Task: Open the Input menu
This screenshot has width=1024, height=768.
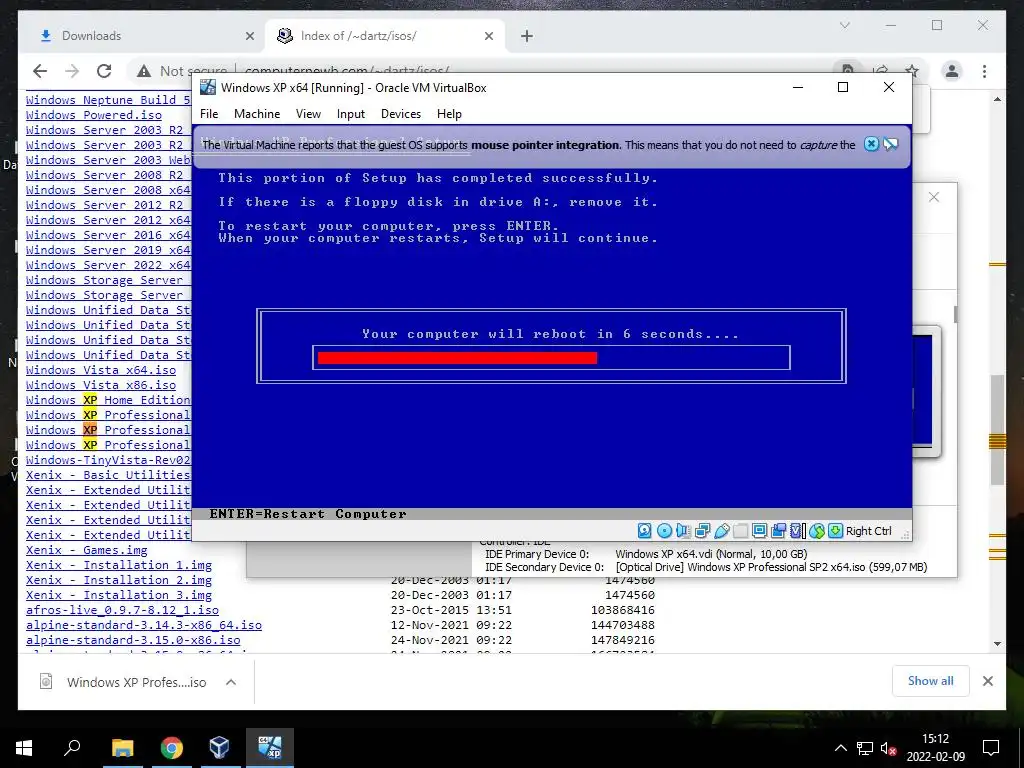Action: [351, 114]
